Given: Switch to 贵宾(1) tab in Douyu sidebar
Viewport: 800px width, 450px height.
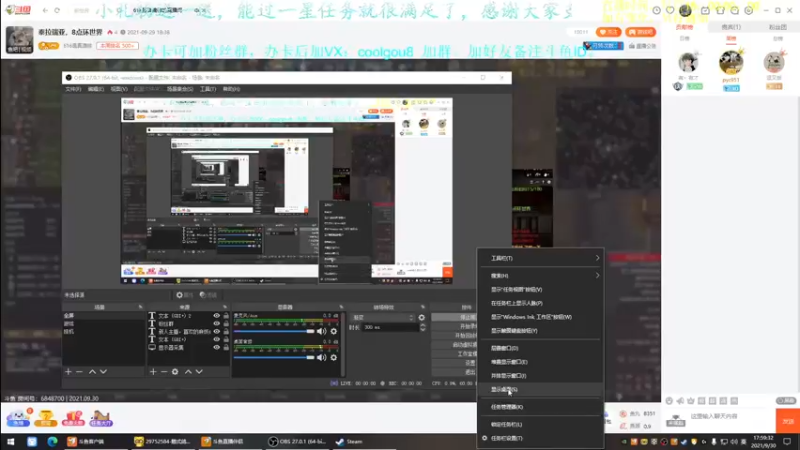Looking at the screenshot, I should coord(731,27).
